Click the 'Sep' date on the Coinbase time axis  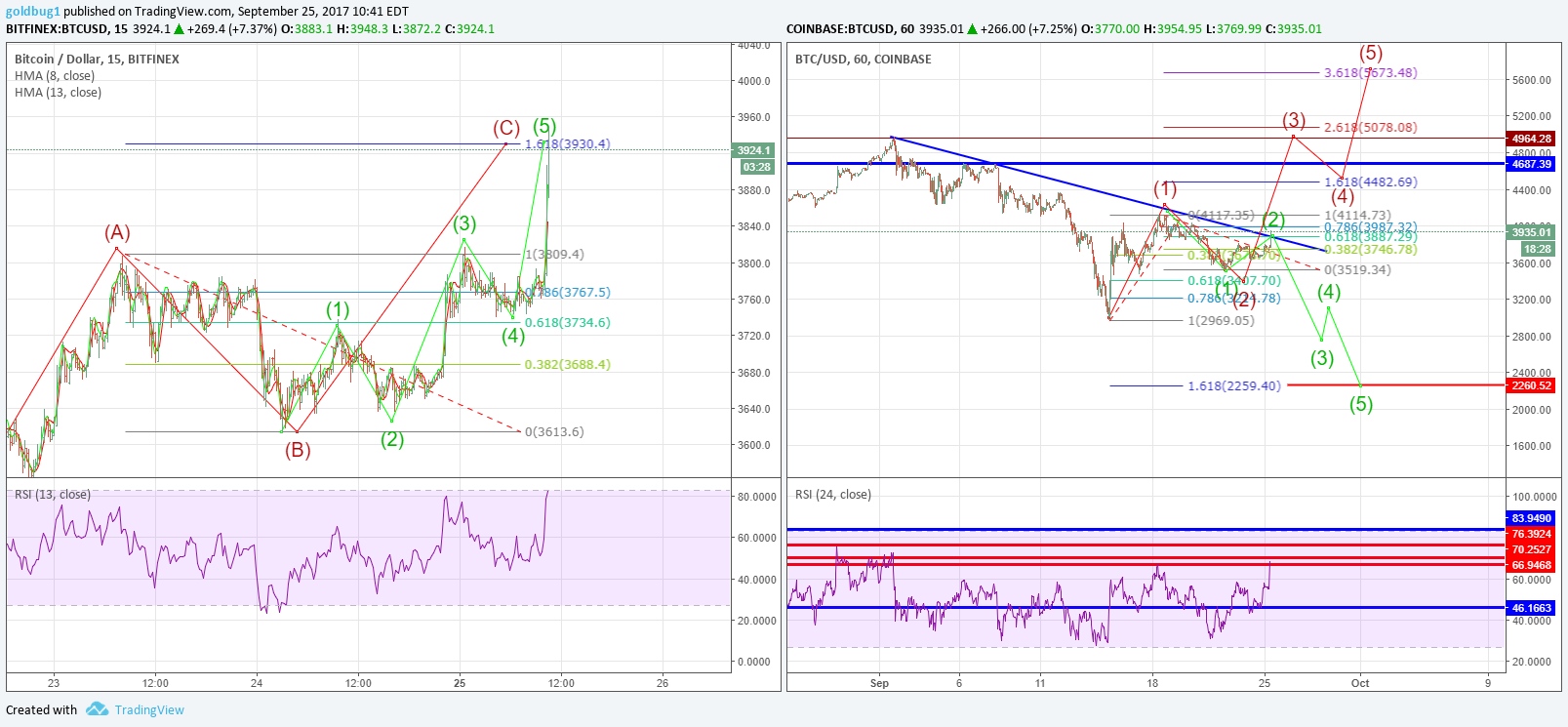(879, 683)
